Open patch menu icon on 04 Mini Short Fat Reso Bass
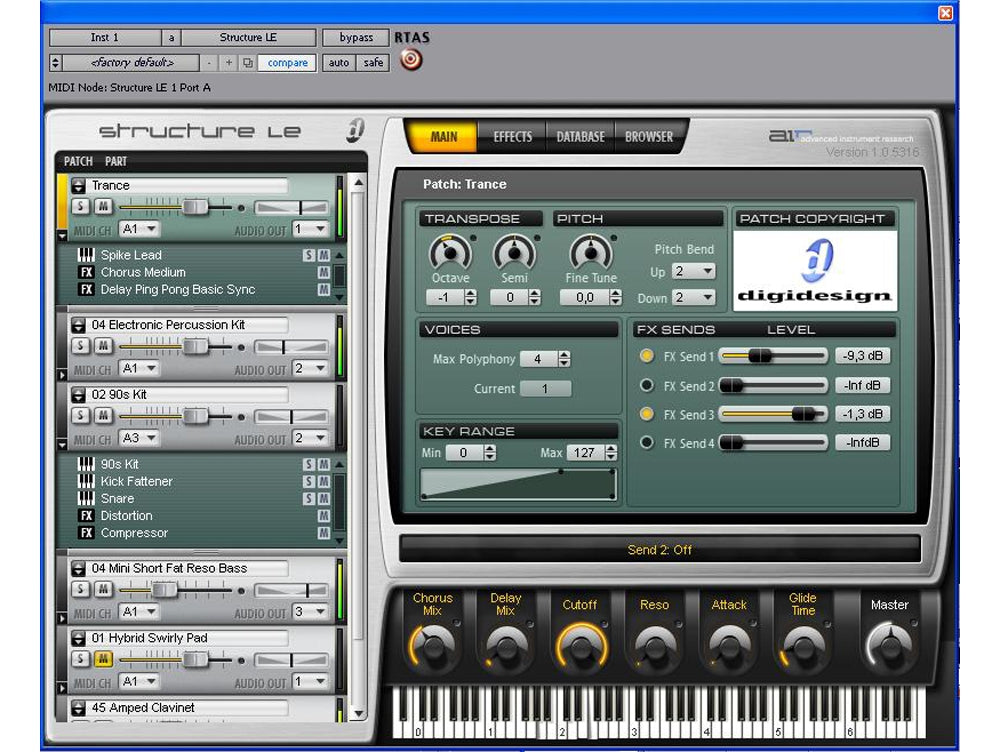This screenshot has width=1000, height=752. pyautogui.click(x=78, y=568)
